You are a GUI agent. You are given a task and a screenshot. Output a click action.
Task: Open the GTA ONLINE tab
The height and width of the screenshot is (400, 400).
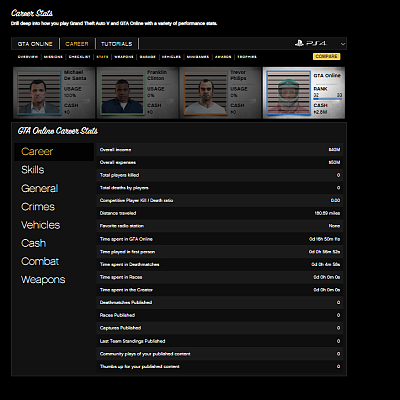tap(35, 44)
